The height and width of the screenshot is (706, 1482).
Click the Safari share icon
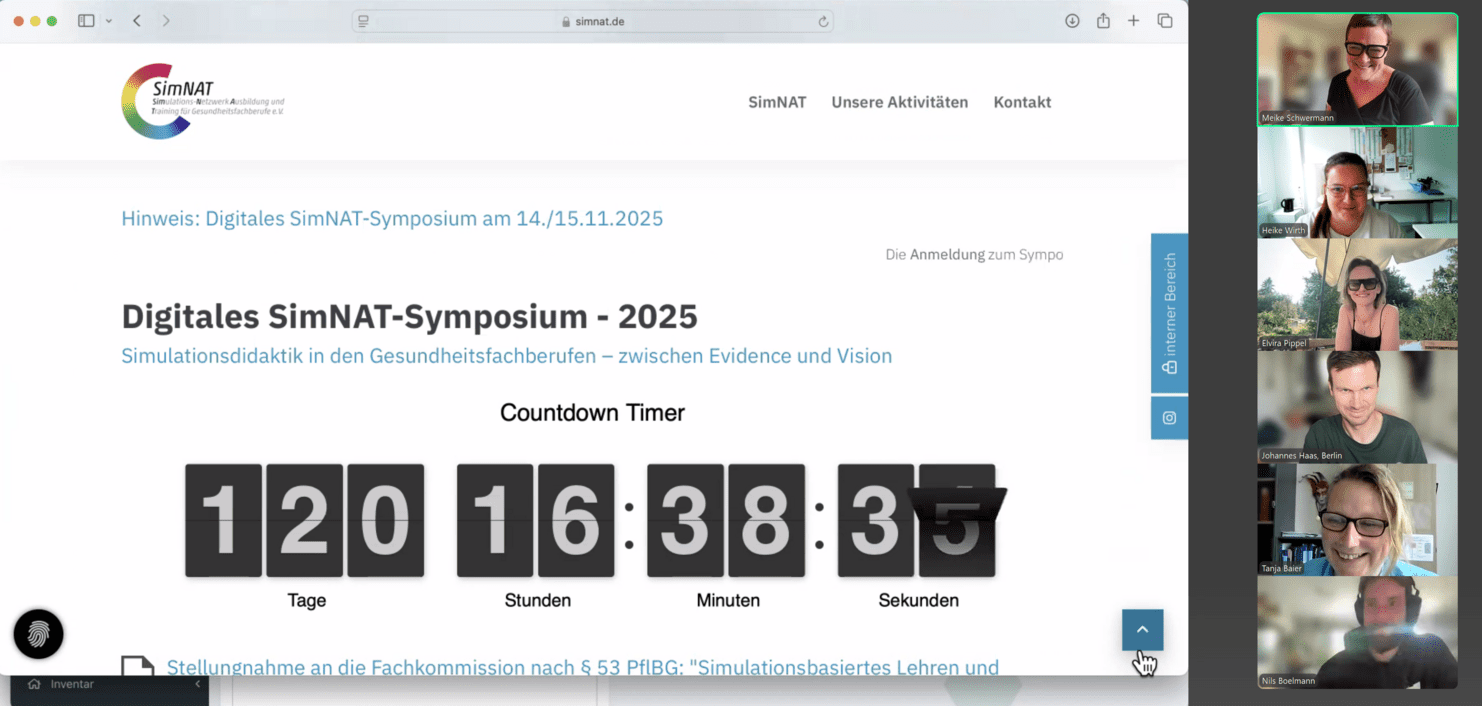pos(1103,21)
